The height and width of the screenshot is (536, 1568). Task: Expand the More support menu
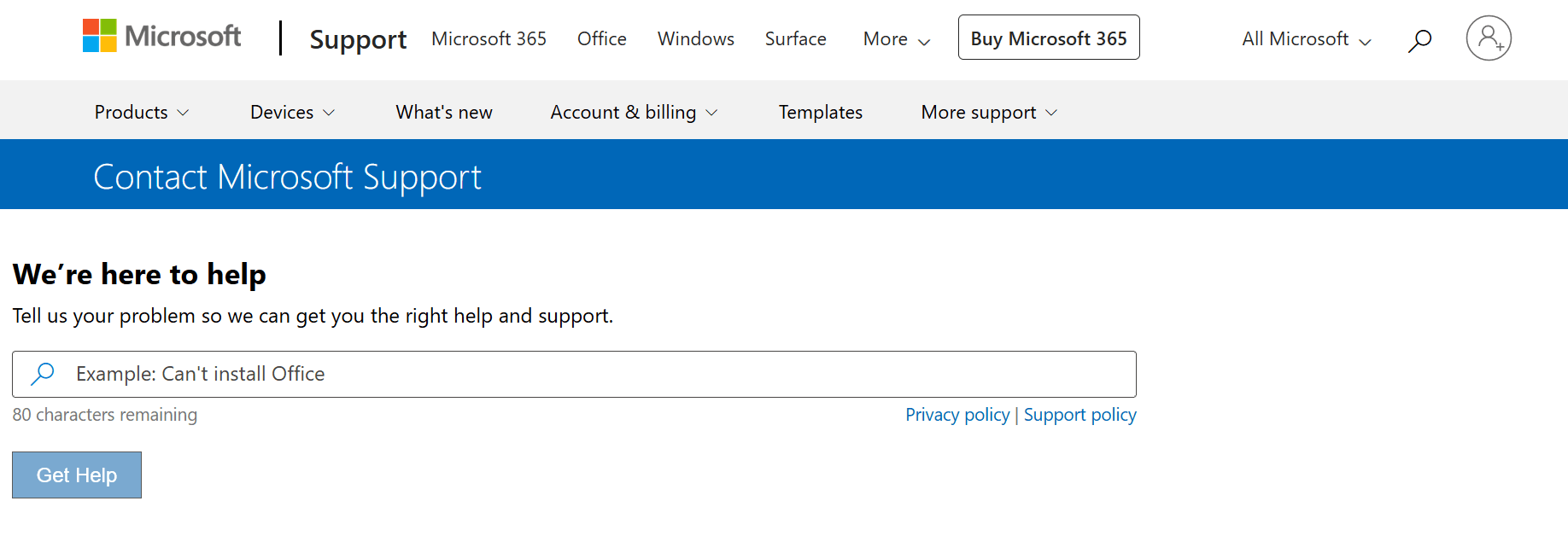point(989,113)
